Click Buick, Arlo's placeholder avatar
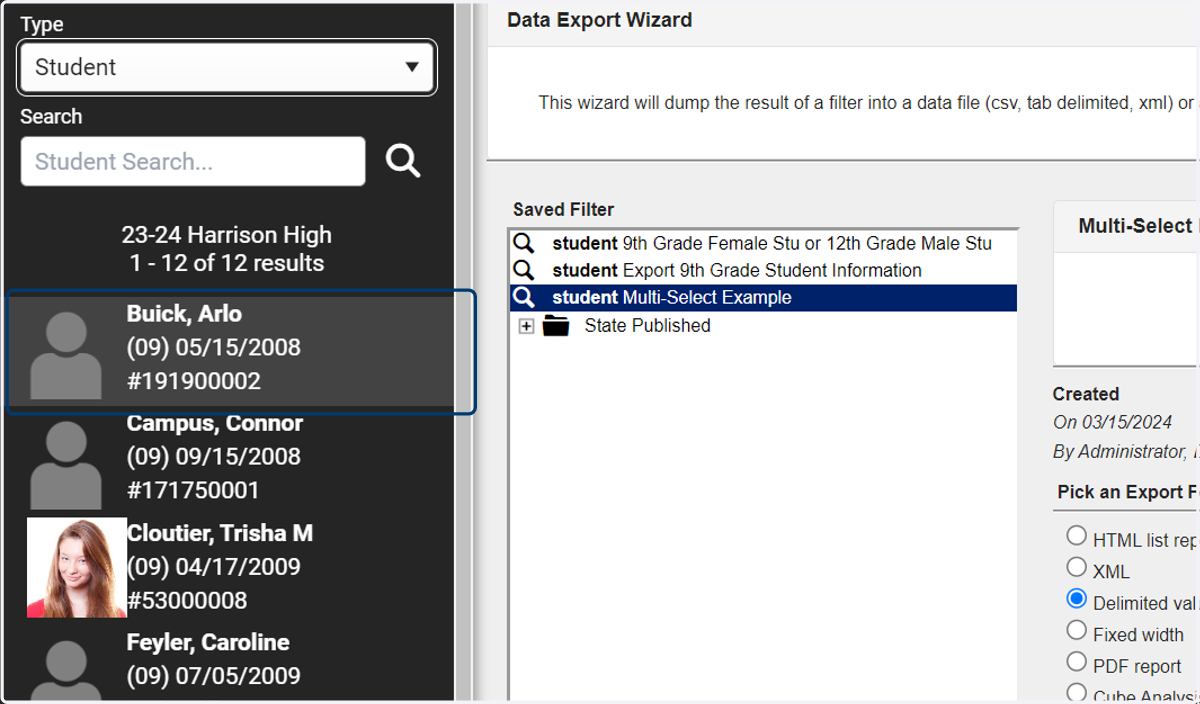 [66, 356]
